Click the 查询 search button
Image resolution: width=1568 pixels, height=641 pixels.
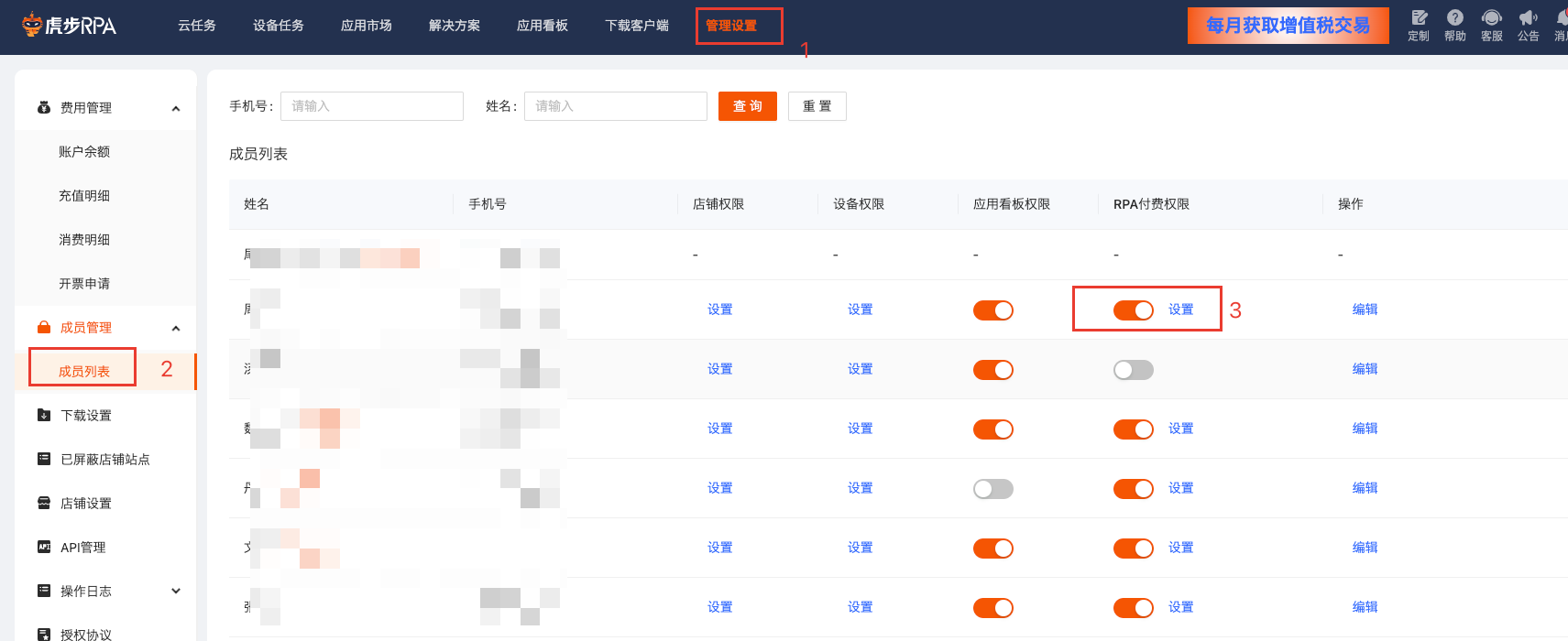[748, 106]
